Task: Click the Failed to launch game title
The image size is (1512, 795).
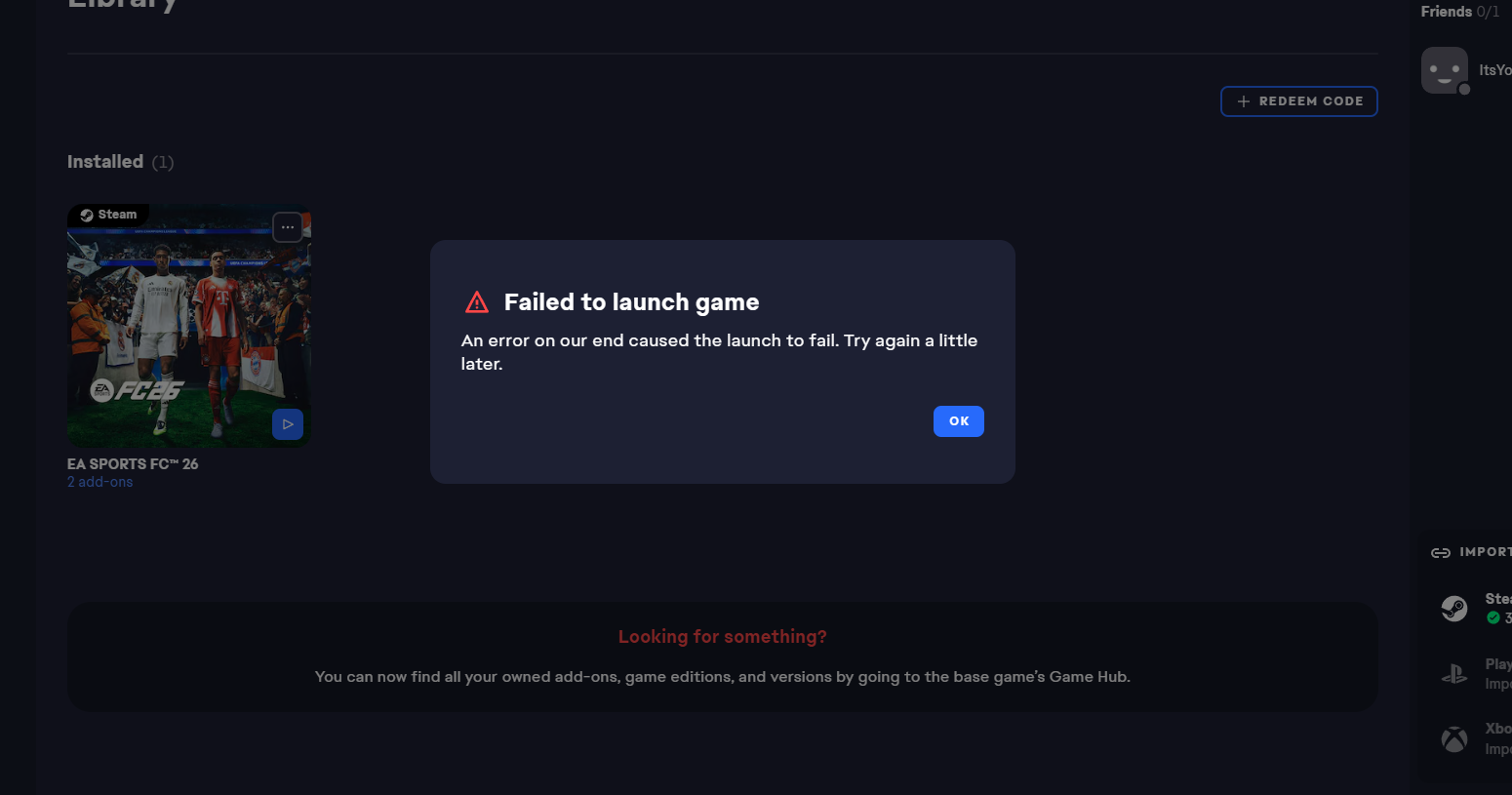Action: (x=631, y=302)
